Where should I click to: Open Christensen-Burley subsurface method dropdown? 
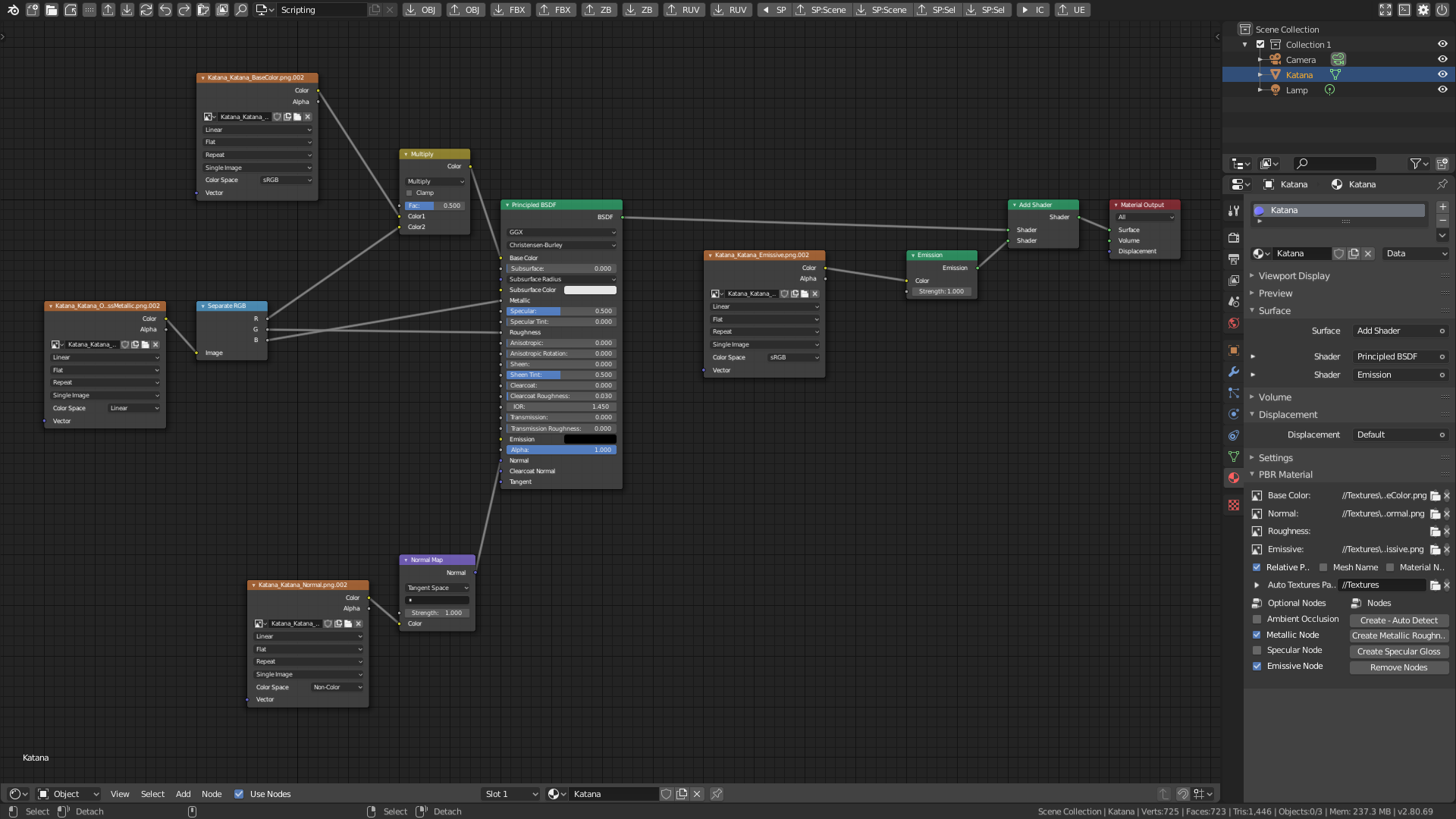(561, 245)
